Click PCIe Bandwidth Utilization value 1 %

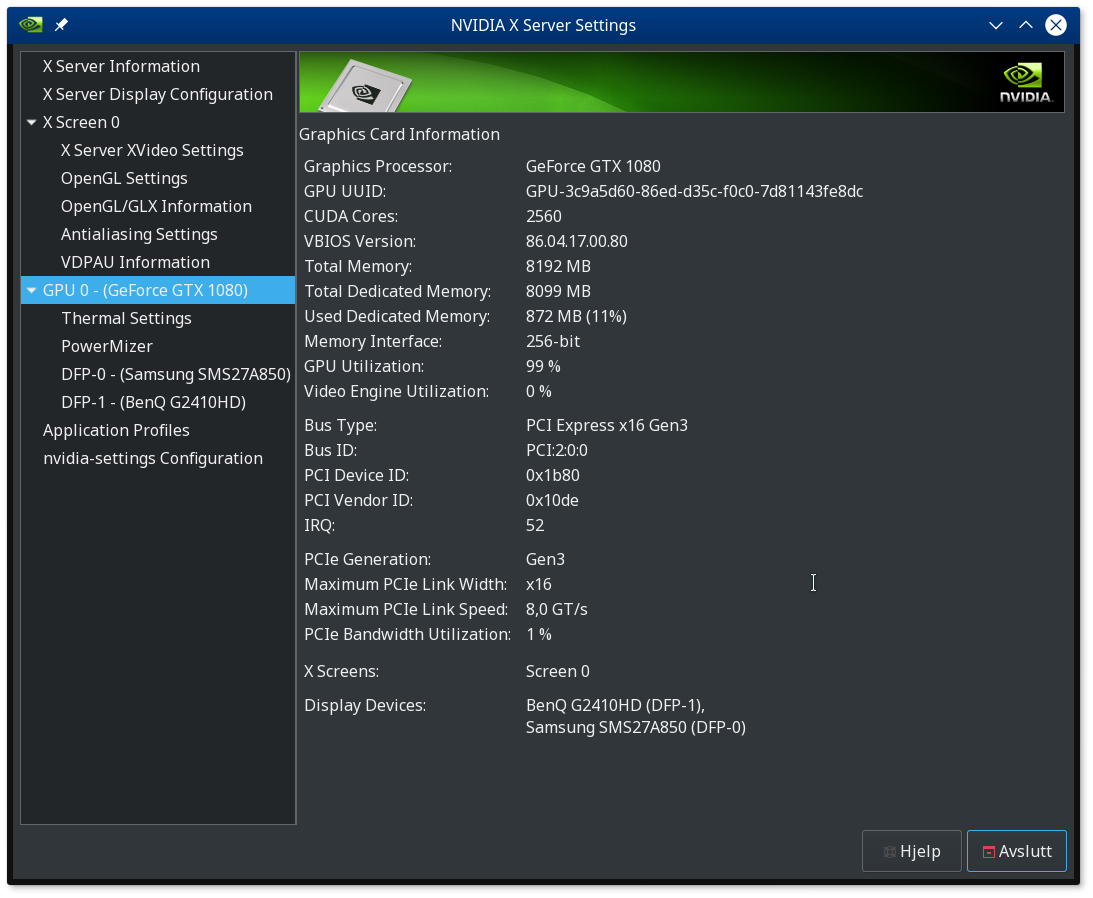pyautogui.click(x=539, y=634)
